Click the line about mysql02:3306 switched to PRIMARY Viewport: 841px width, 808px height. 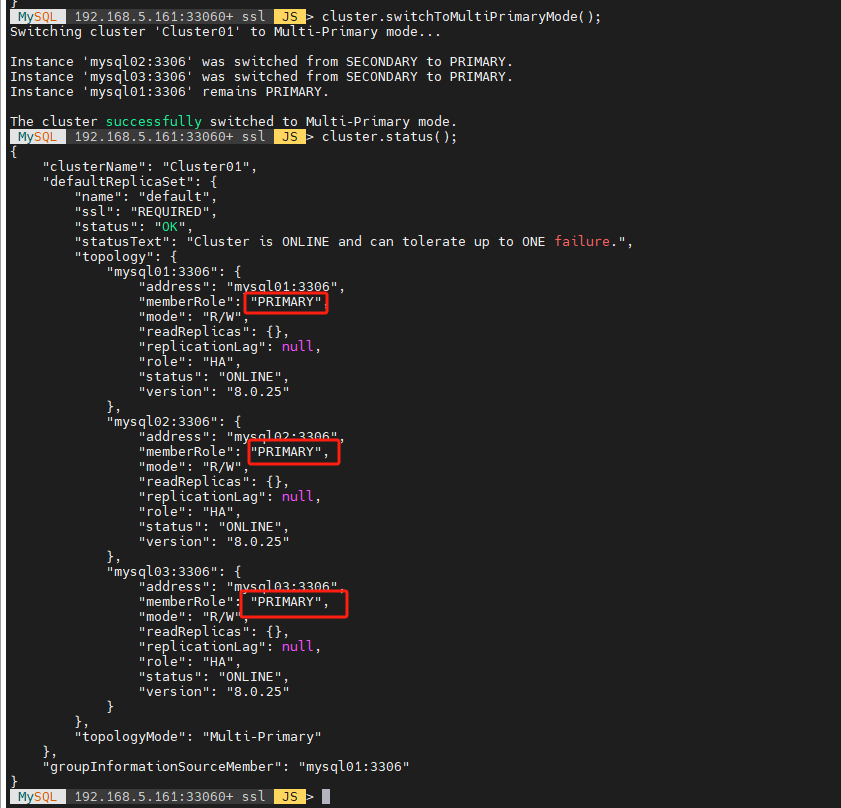(x=261, y=62)
